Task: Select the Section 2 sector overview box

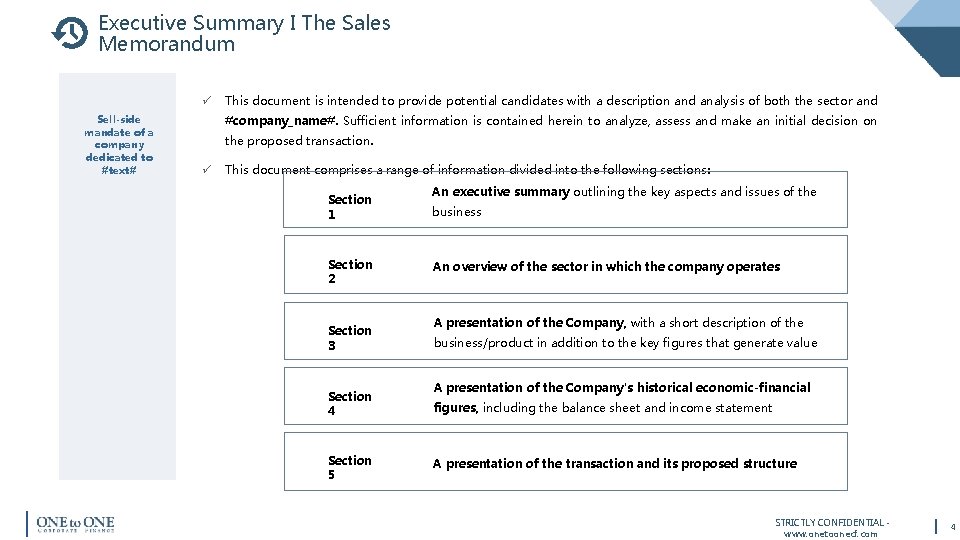Action: pos(565,266)
